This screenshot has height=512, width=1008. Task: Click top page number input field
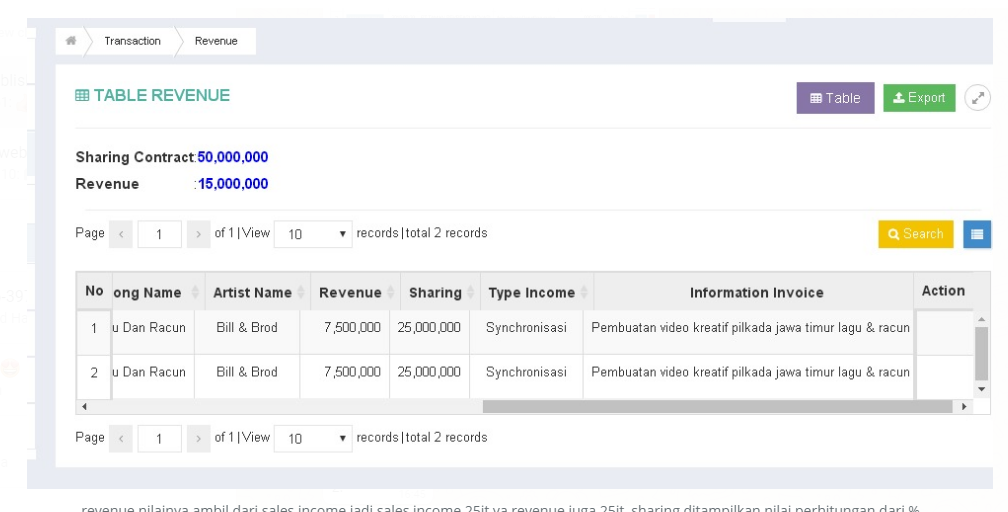pyautogui.click(x=159, y=234)
